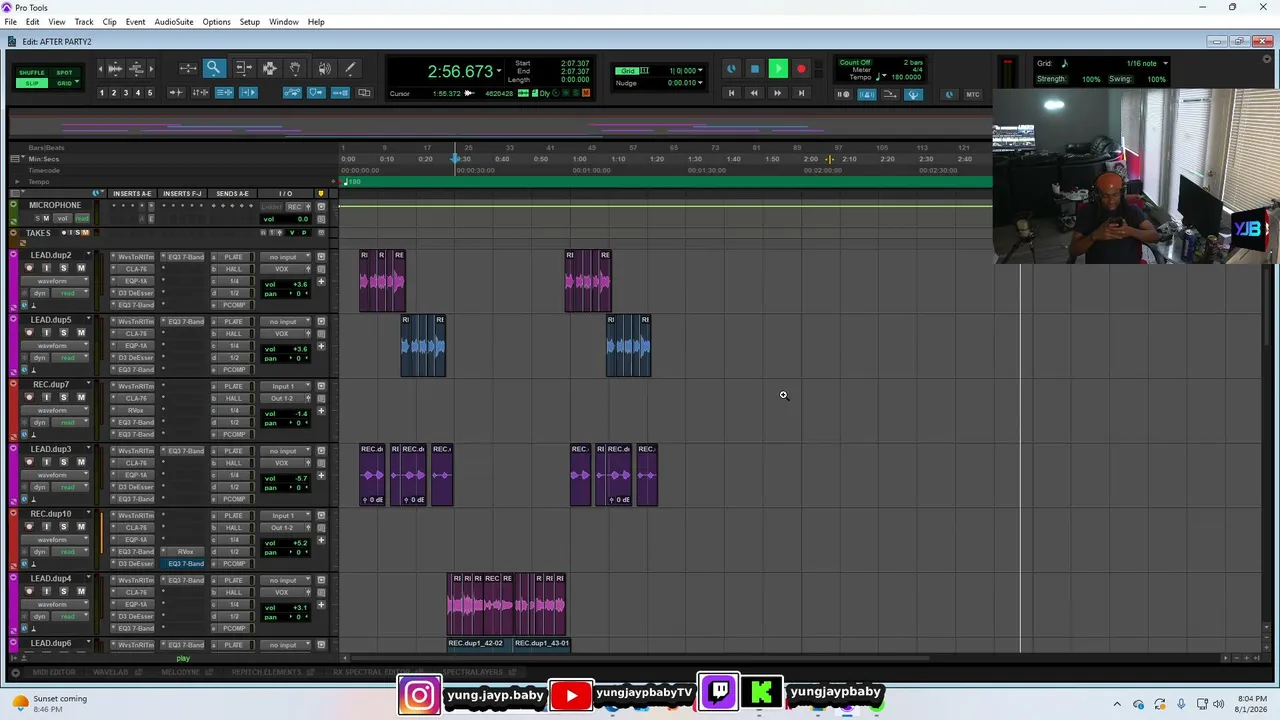This screenshot has width=1280, height=720.
Task: Enable Slip edit mode
Action: 32,83
